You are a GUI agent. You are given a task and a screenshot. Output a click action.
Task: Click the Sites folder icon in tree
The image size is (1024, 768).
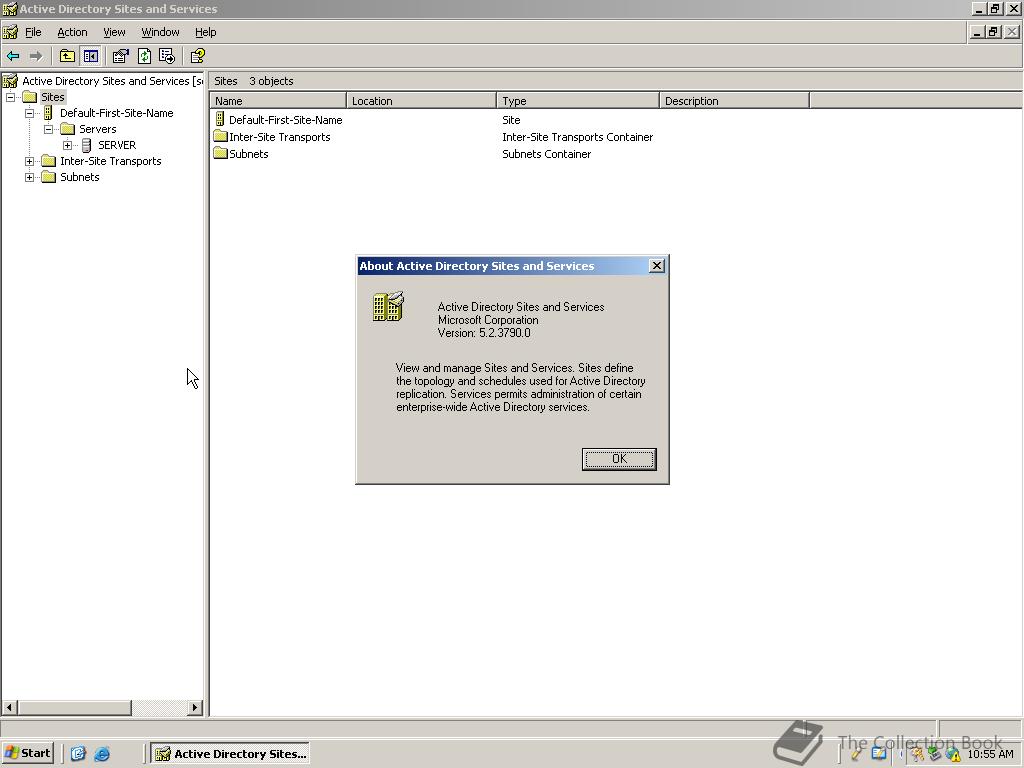[29, 97]
